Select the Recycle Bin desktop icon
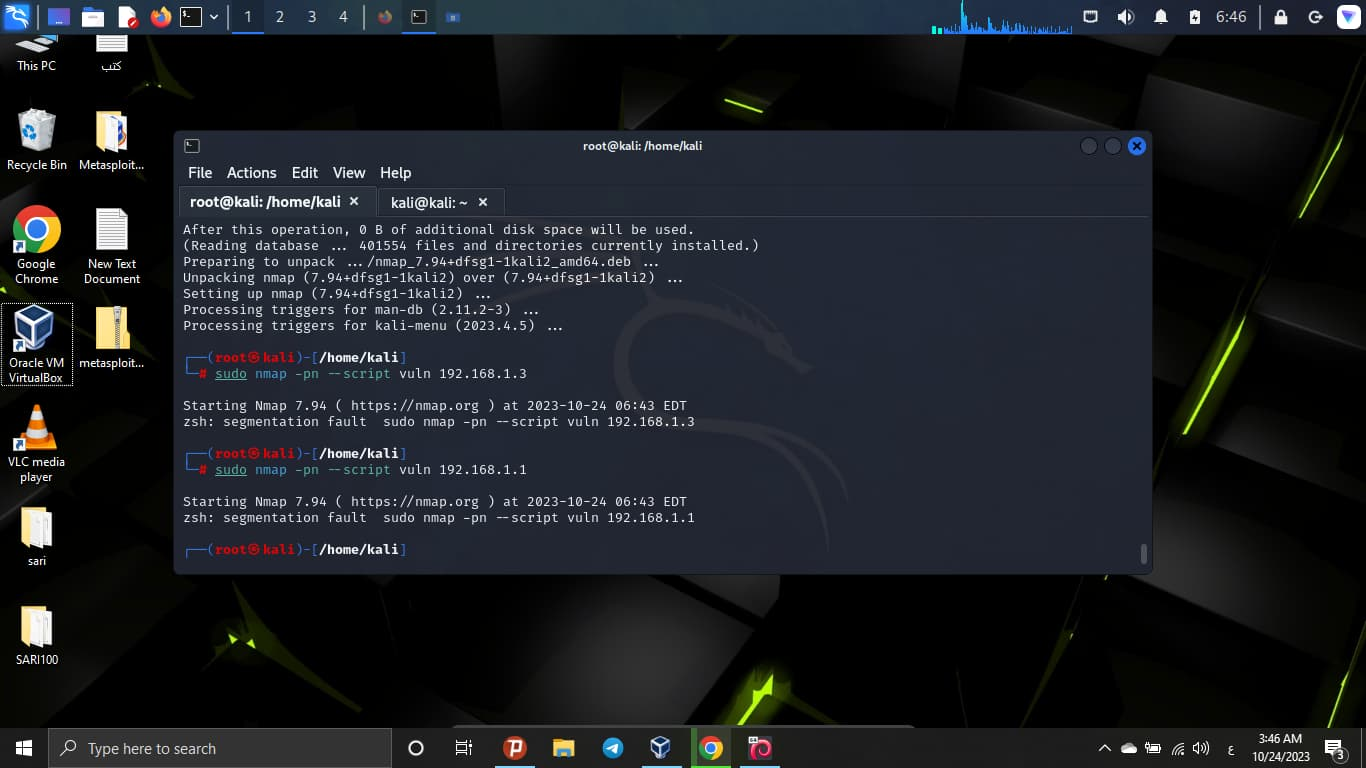This screenshot has width=1366, height=768. (x=37, y=140)
